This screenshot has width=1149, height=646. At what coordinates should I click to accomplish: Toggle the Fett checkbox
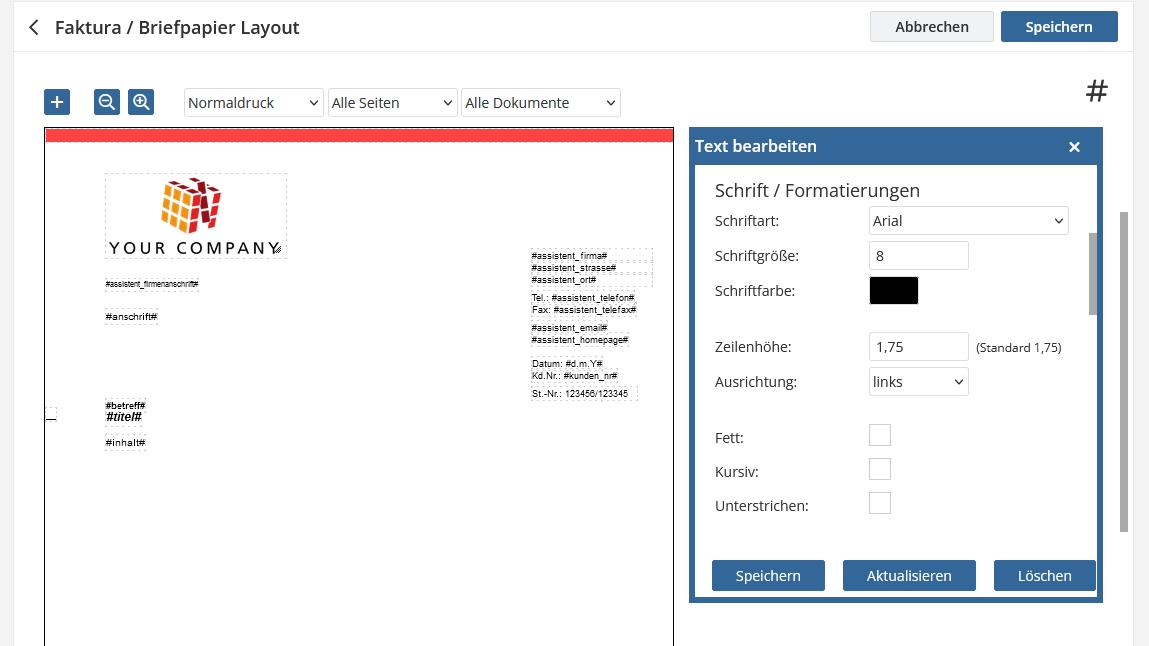880,435
